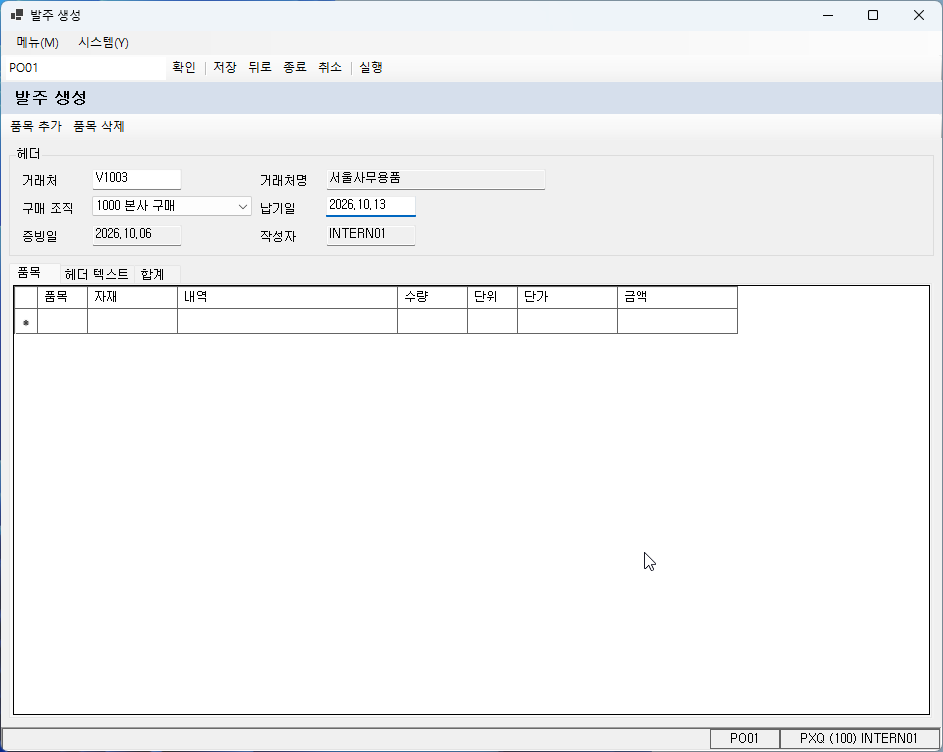This screenshot has width=943, height=752.
Task: Click the PXQ (100) INTERN01 status entry
Action: (859, 738)
